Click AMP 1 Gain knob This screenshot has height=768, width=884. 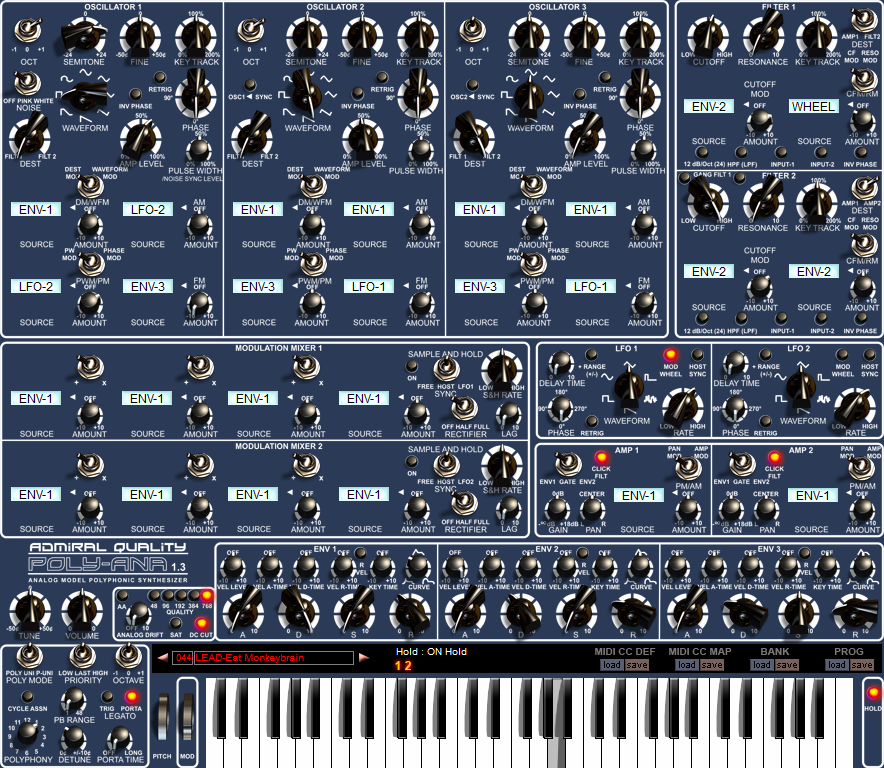[557, 509]
